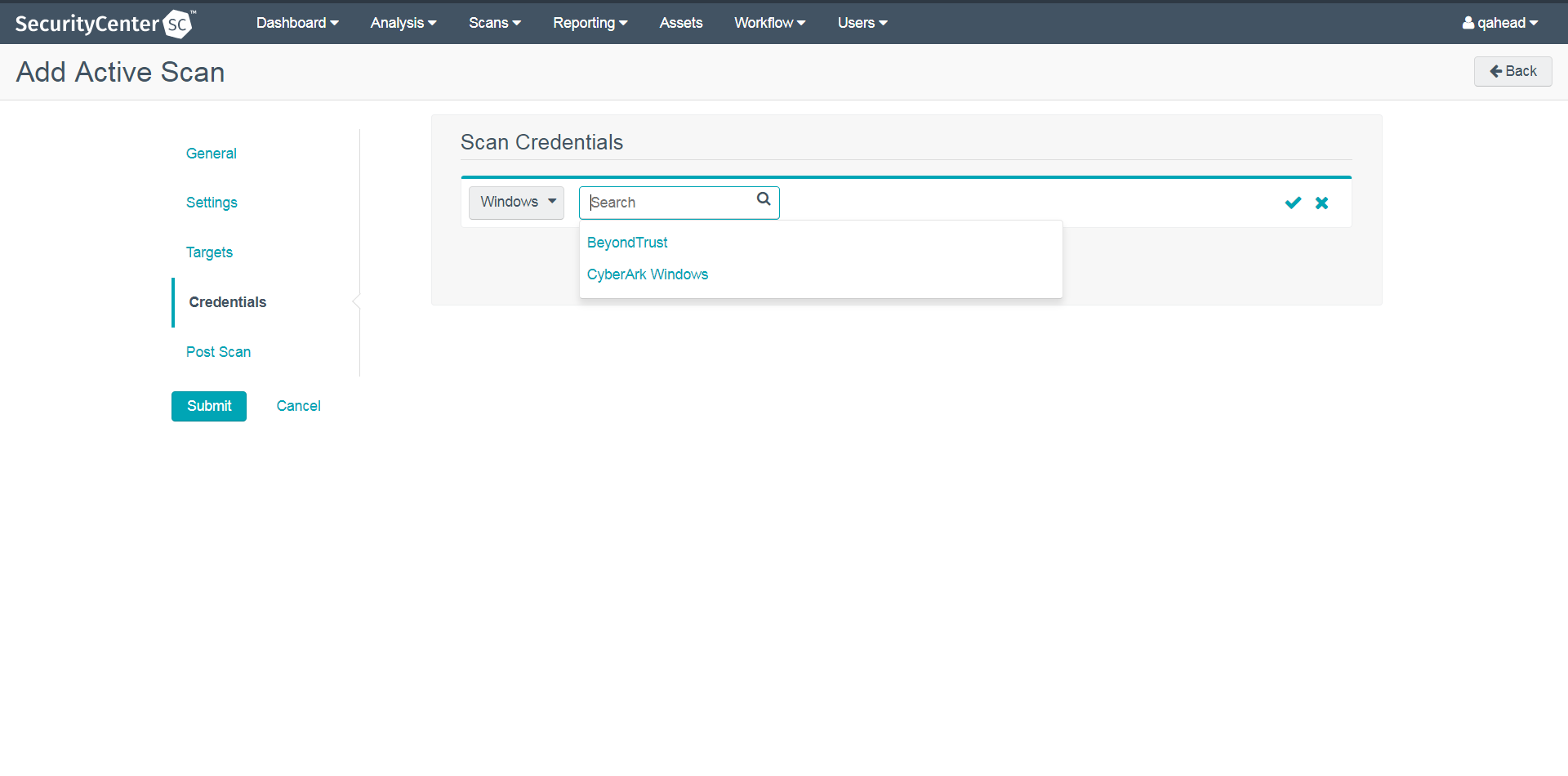The width and height of the screenshot is (1568, 776).
Task: Switch to the Targets section
Action: pos(209,252)
